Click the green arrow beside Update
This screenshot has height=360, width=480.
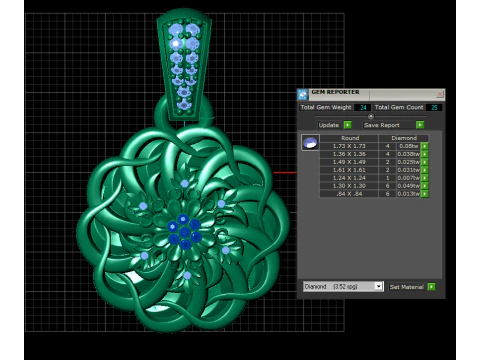[x=347, y=125]
